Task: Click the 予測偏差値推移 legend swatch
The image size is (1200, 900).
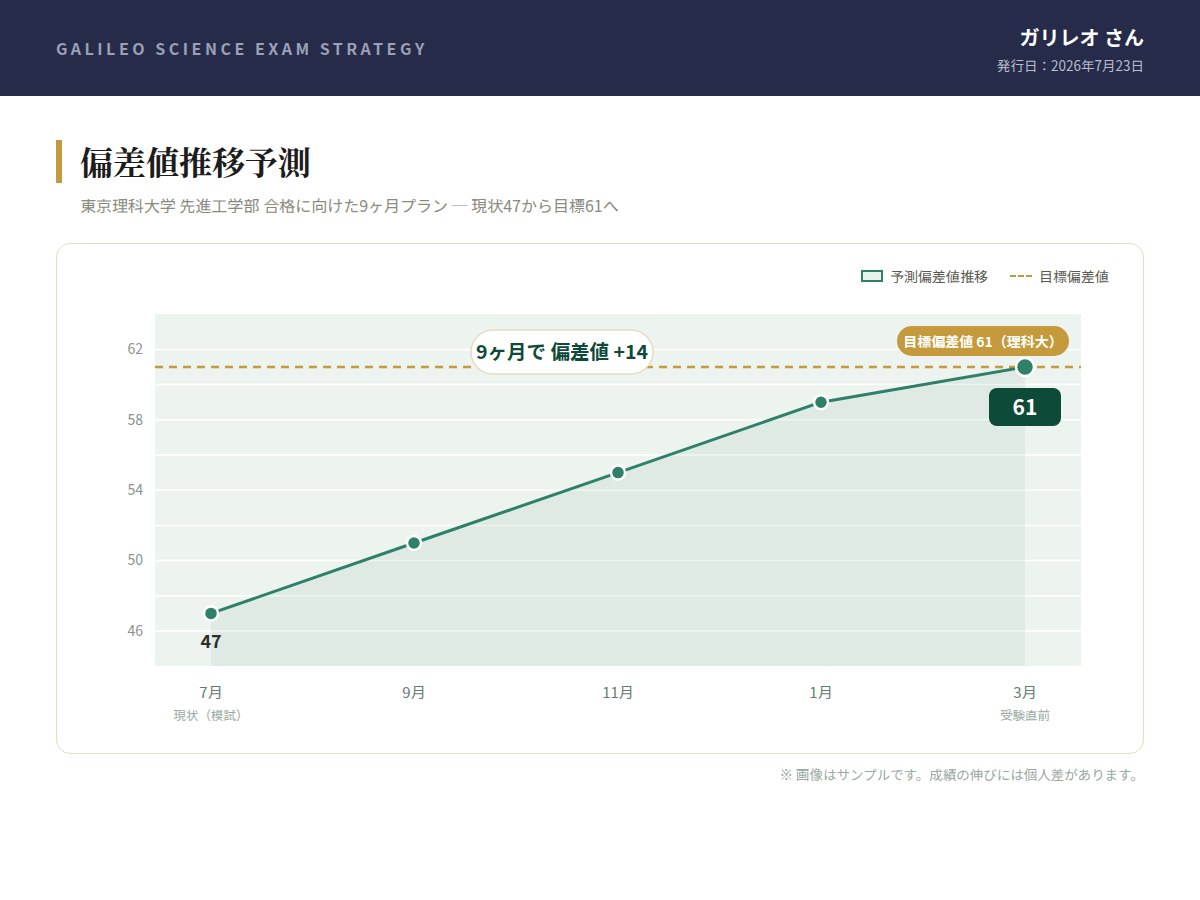Action: [872, 277]
